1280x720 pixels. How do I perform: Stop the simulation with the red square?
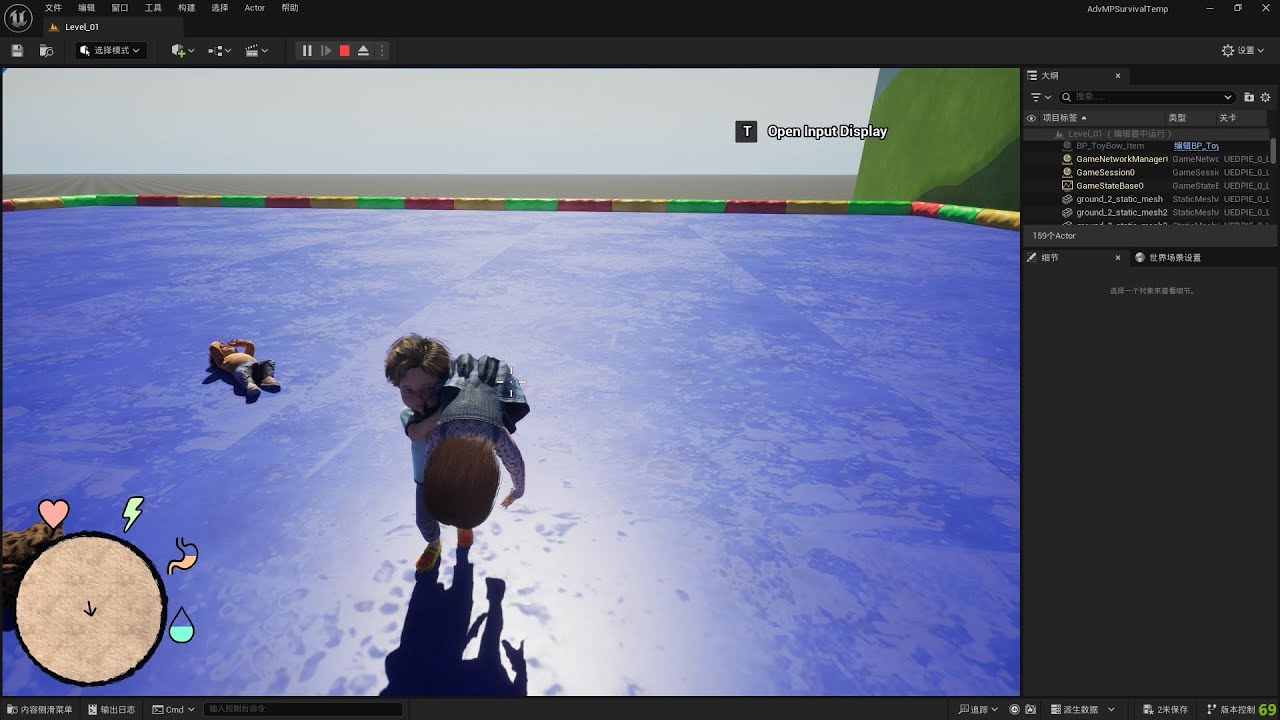pyautogui.click(x=345, y=50)
